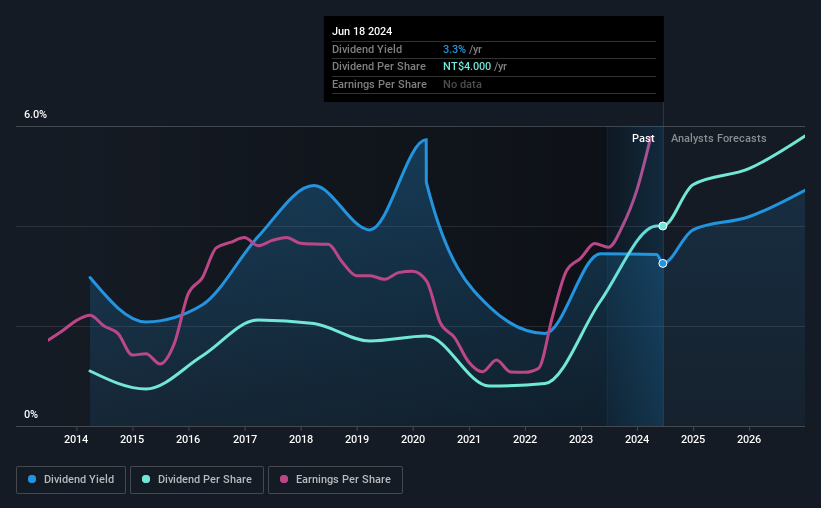This screenshot has height=508, width=821.
Task: Click the 2021 x-axis label
Action: click(x=469, y=439)
